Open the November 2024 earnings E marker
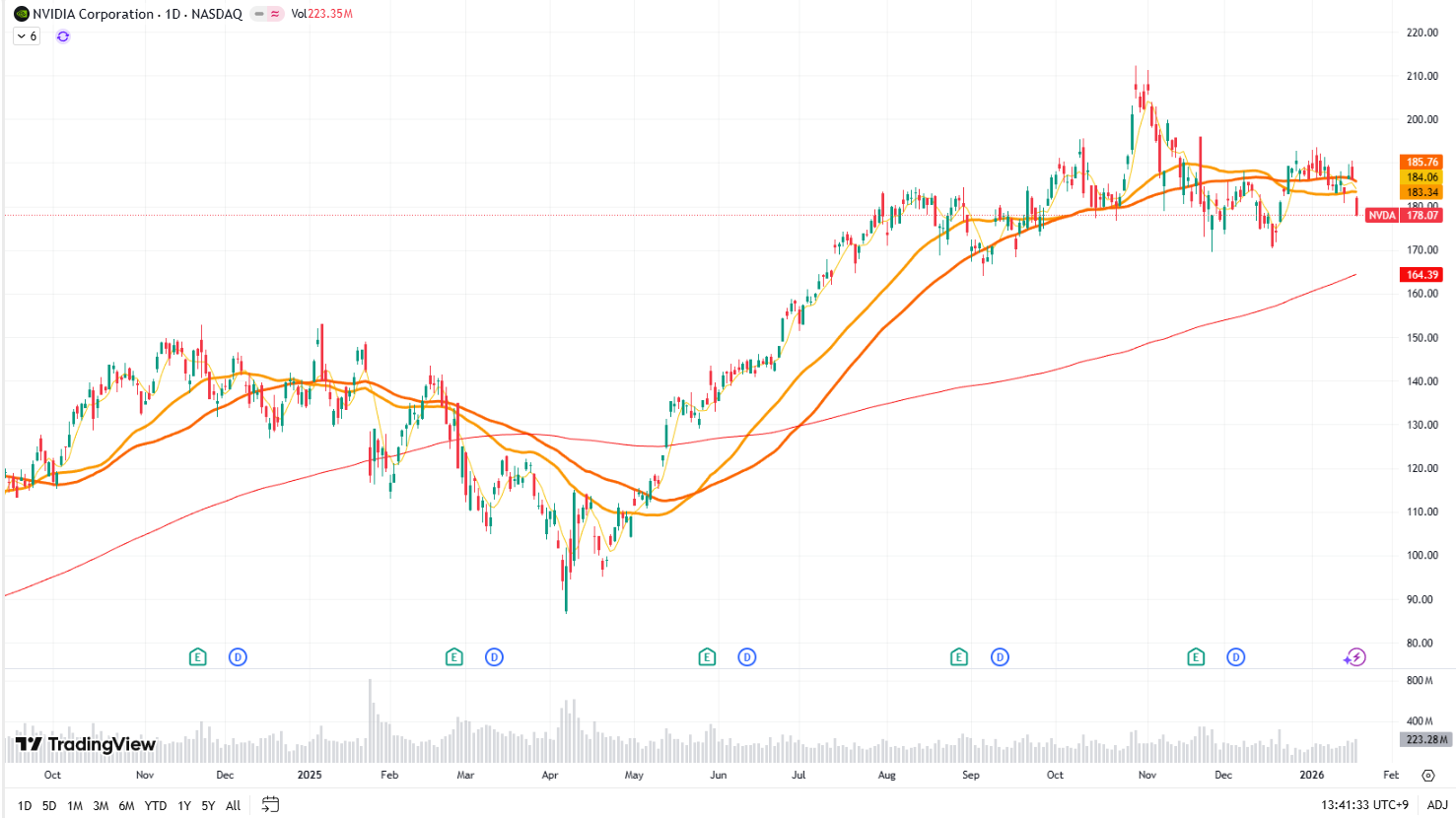This screenshot has width=1456, height=818. coord(197,656)
